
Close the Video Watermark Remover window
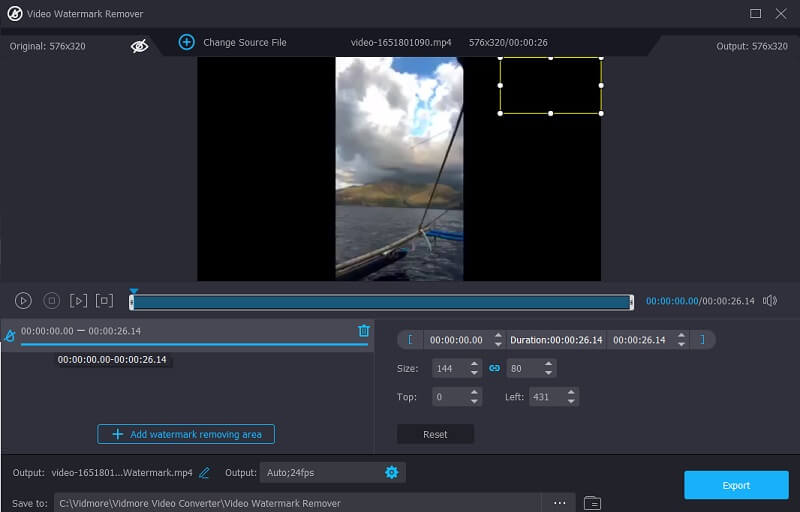pyautogui.click(x=781, y=13)
